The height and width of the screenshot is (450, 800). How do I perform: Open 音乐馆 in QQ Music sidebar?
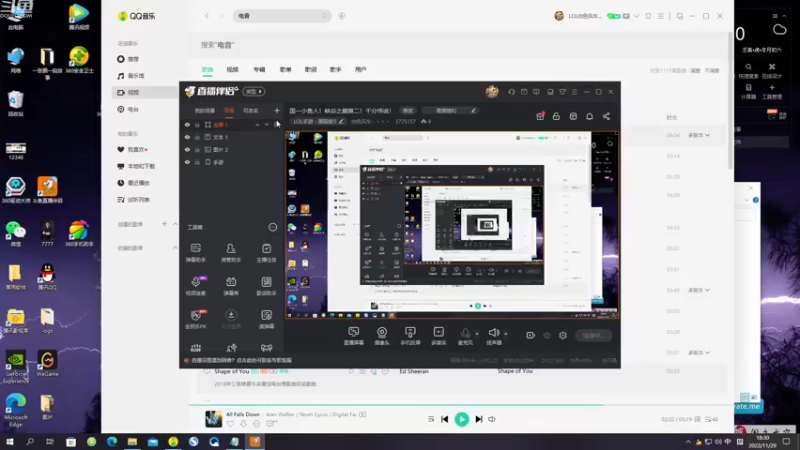point(136,76)
